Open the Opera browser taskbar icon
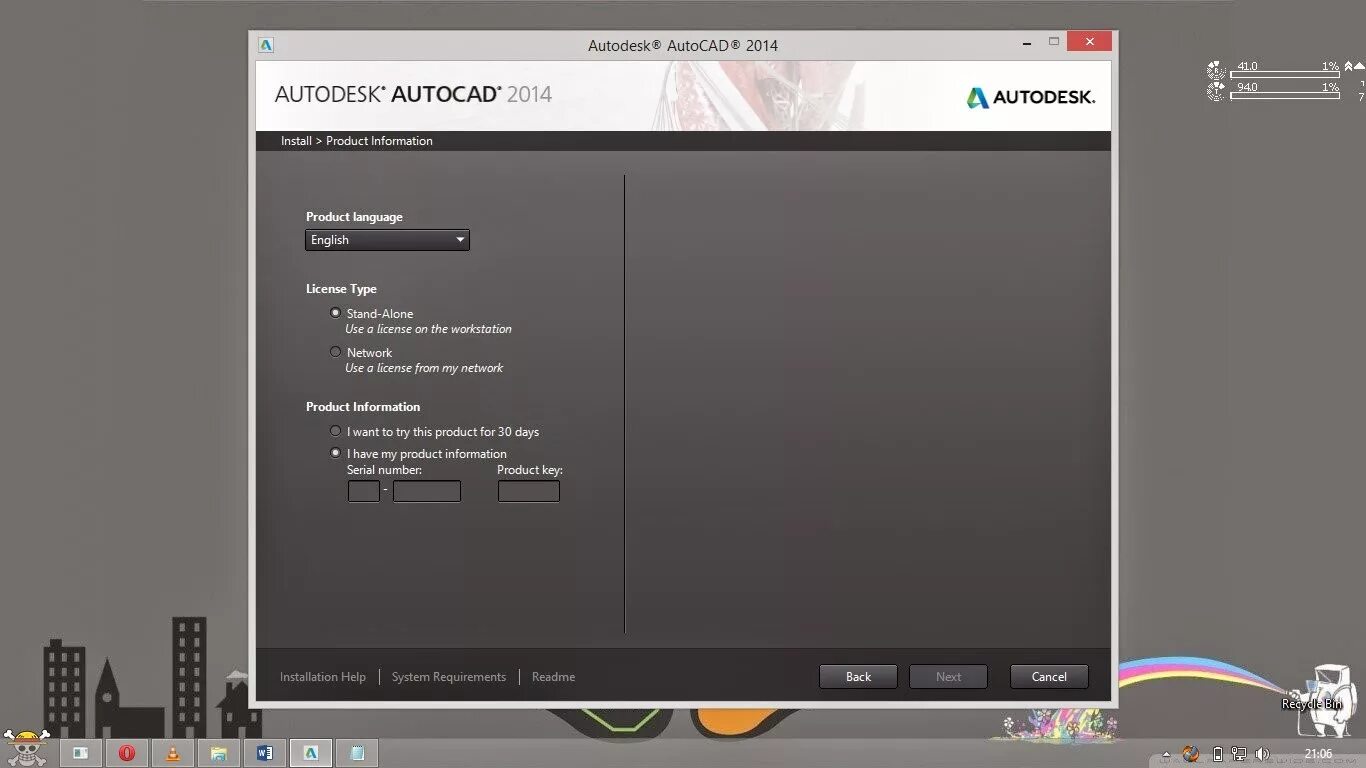 point(127,753)
